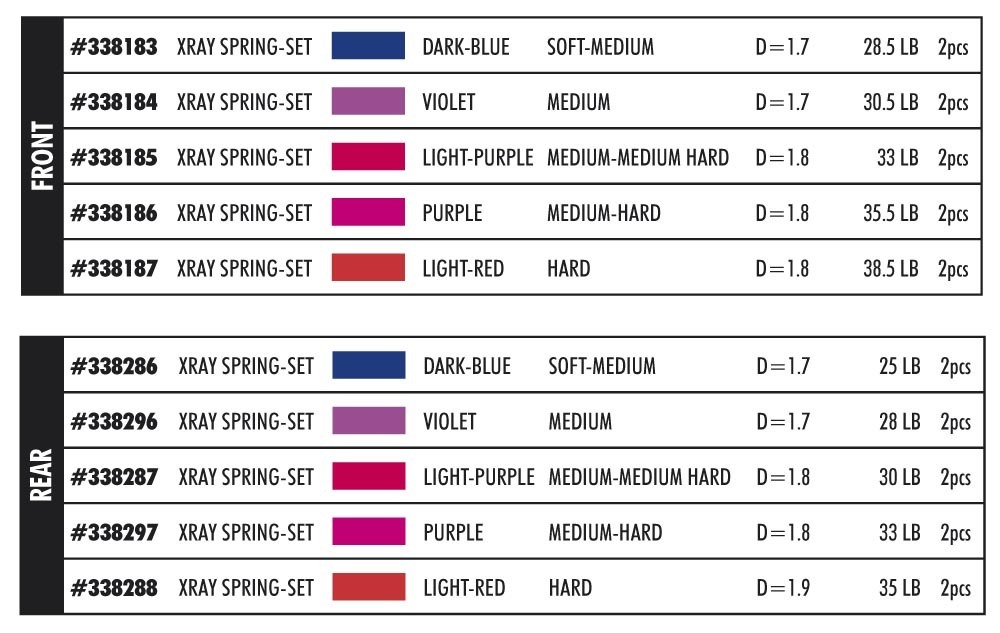Click the 38.5 LB weight value
The width and height of the screenshot is (1000, 633).
click(890, 269)
